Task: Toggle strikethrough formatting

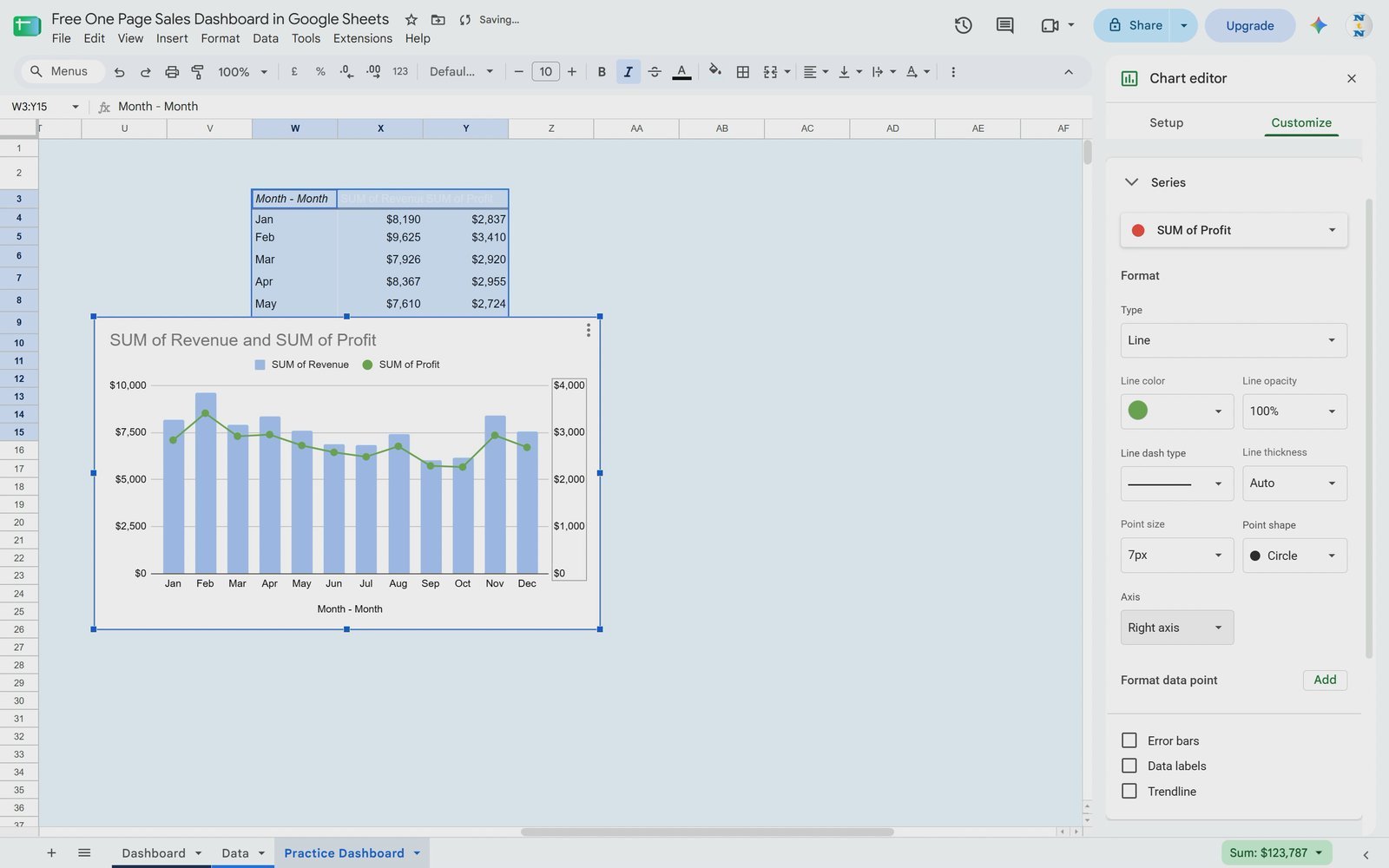Action: tap(655, 72)
